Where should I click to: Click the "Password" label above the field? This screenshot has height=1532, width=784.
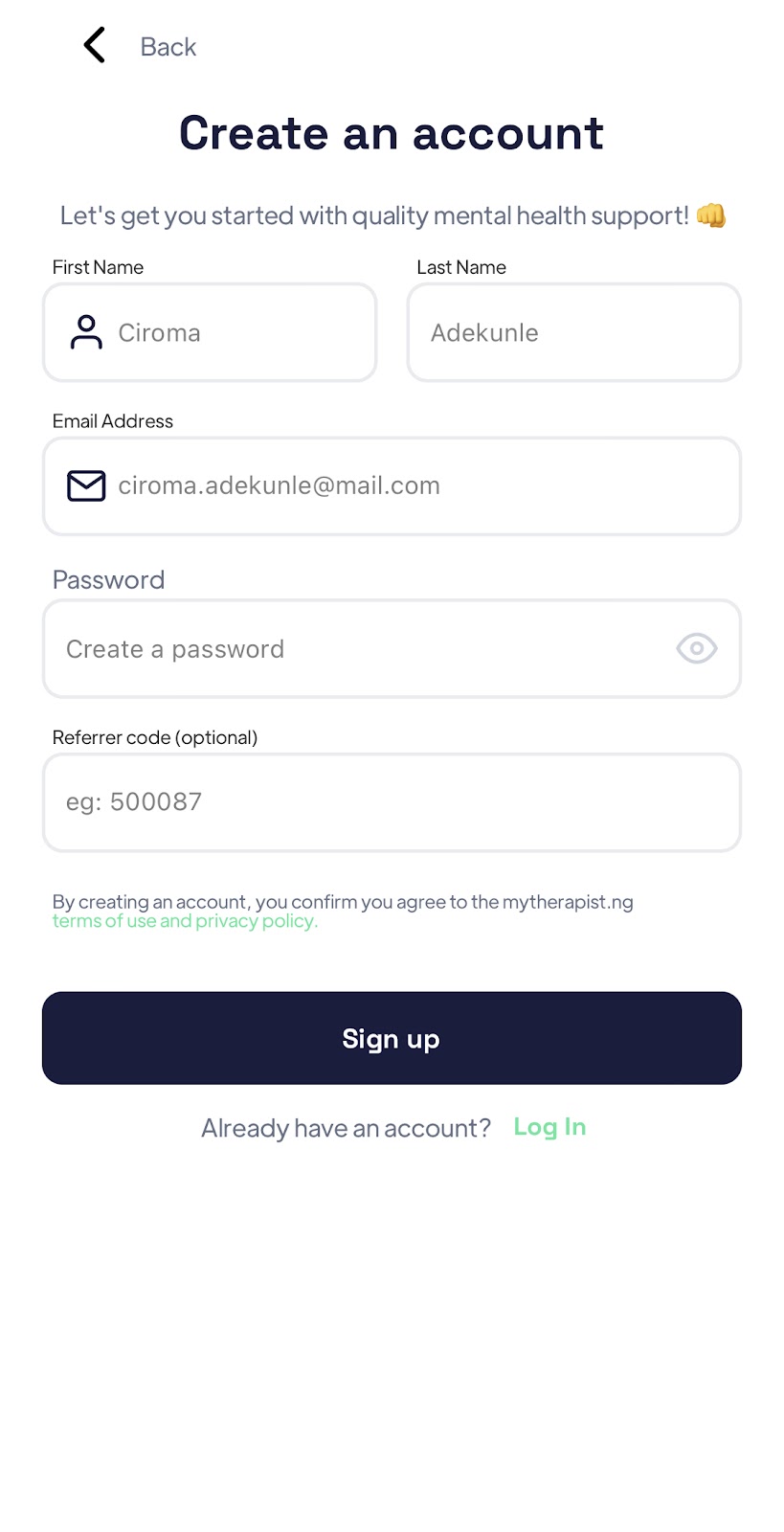click(108, 580)
